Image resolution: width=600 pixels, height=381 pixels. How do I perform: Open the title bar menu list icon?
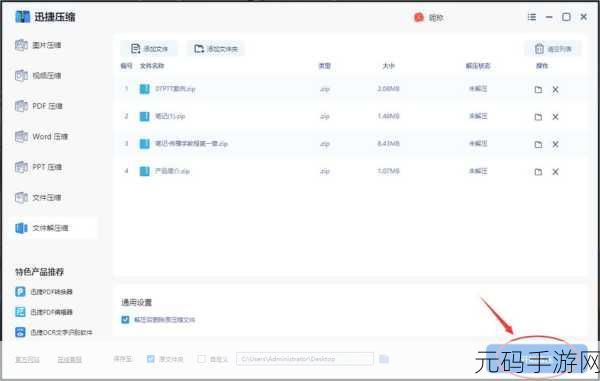coord(532,17)
